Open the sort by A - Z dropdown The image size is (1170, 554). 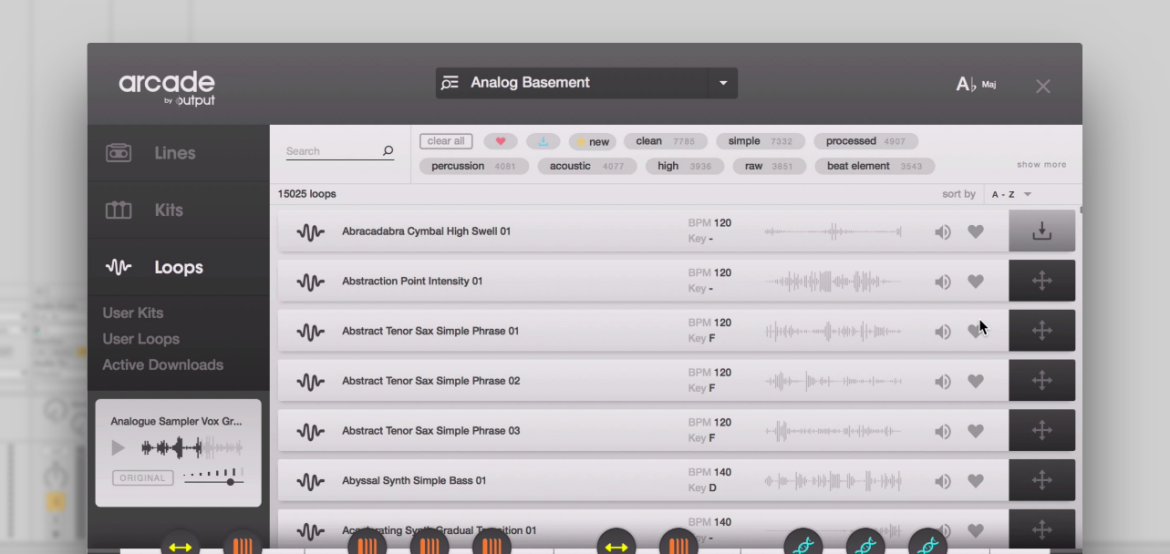pos(1012,194)
